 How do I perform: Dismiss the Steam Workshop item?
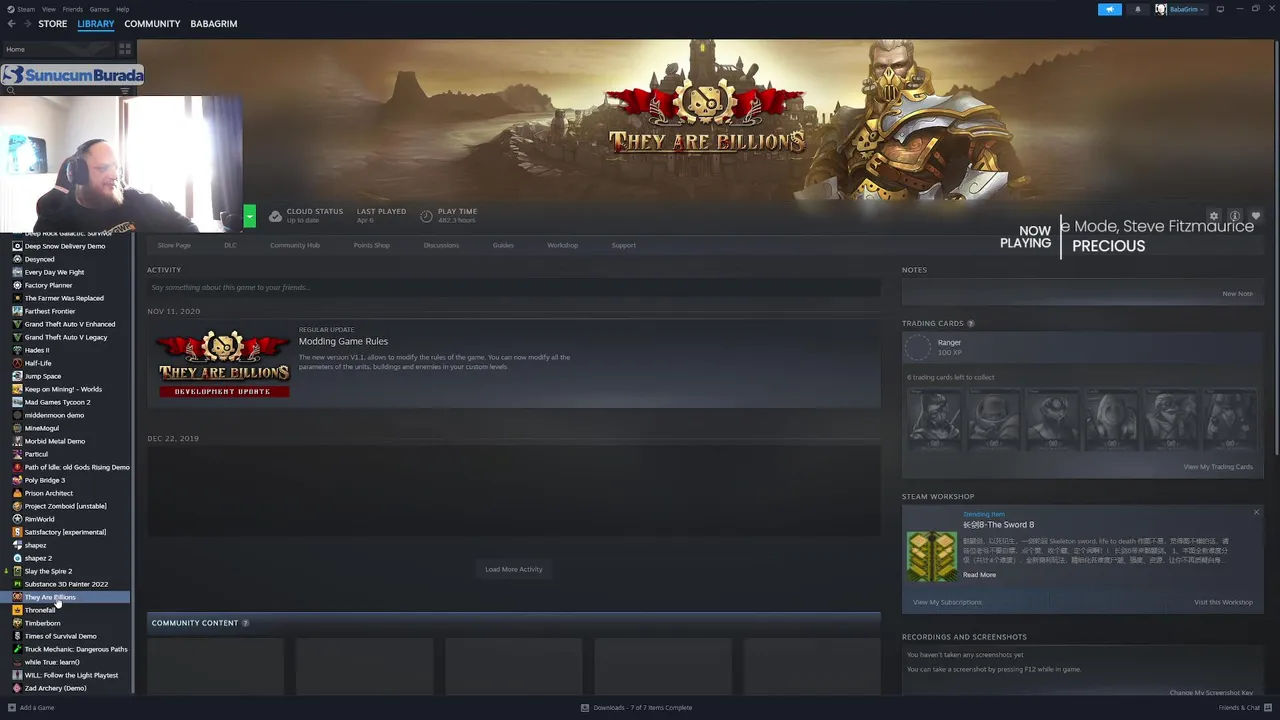click(x=1256, y=513)
